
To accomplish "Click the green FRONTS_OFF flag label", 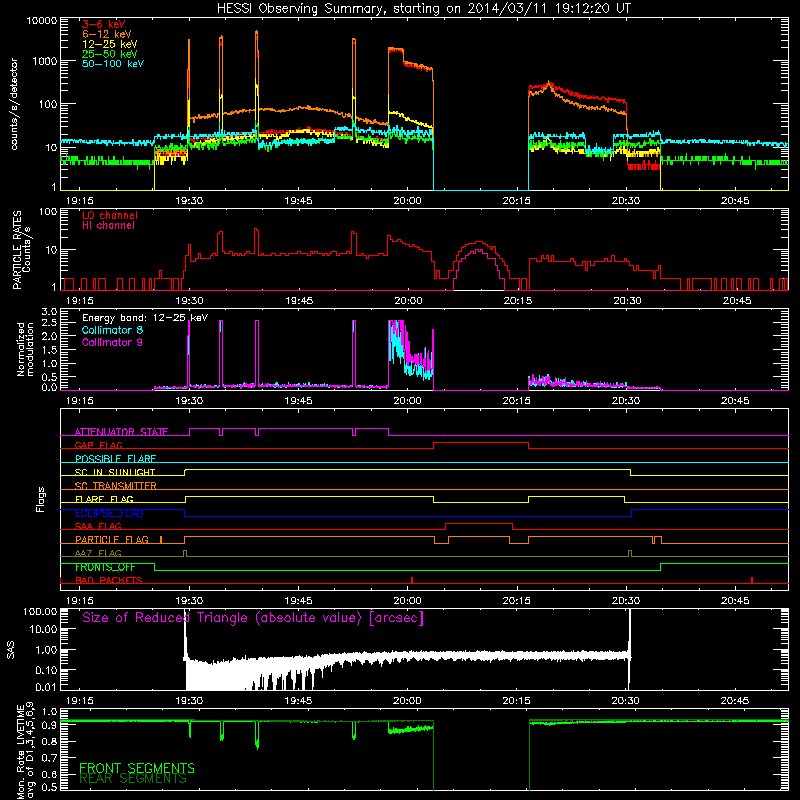I will [x=105, y=567].
